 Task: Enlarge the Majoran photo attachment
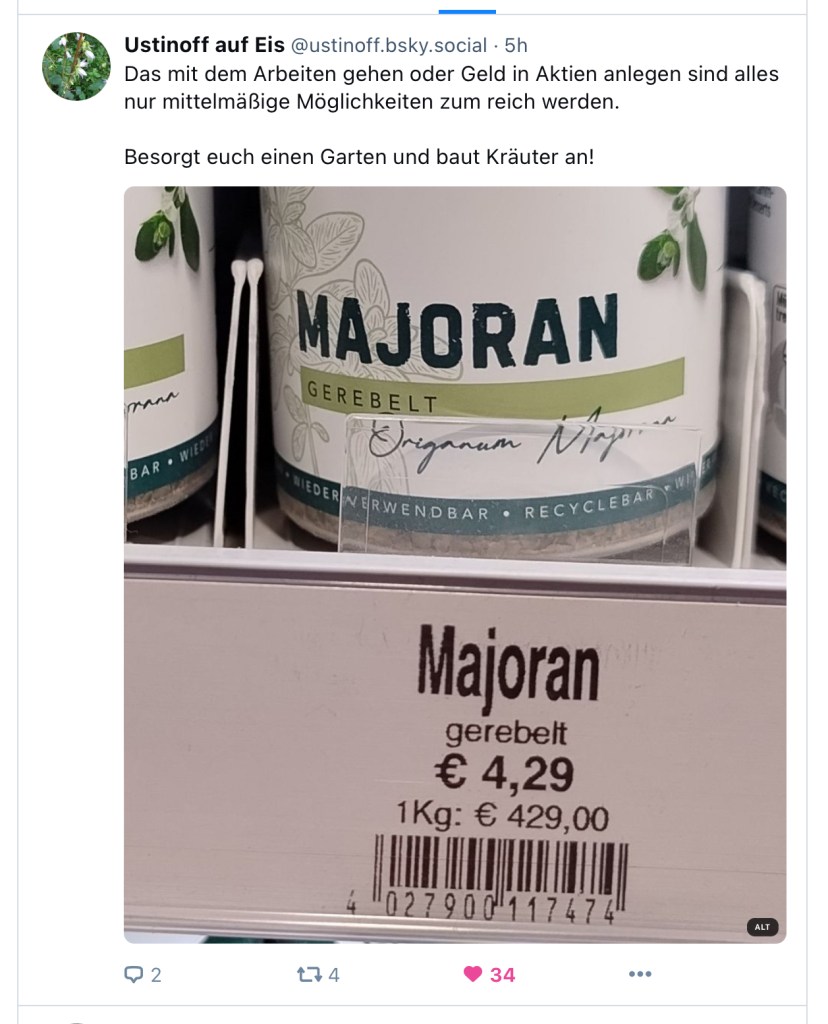click(x=455, y=565)
